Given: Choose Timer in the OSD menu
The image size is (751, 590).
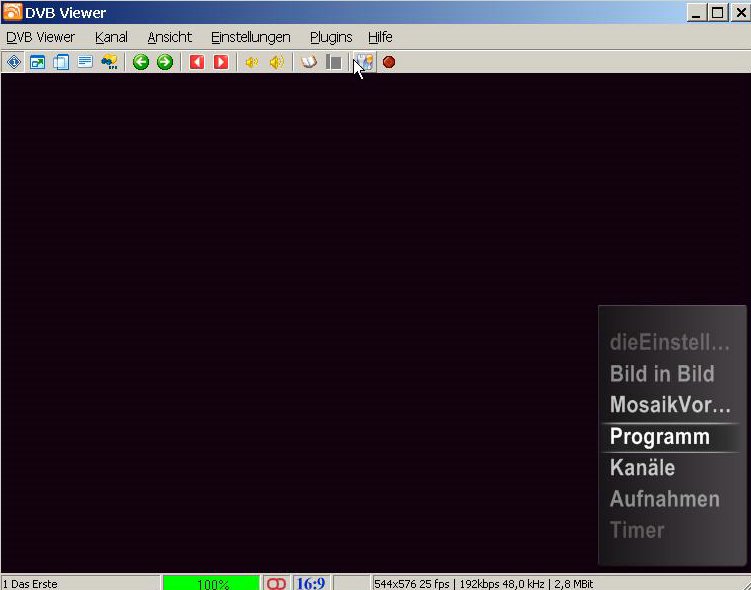Looking at the screenshot, I should [x=637, y=530].
